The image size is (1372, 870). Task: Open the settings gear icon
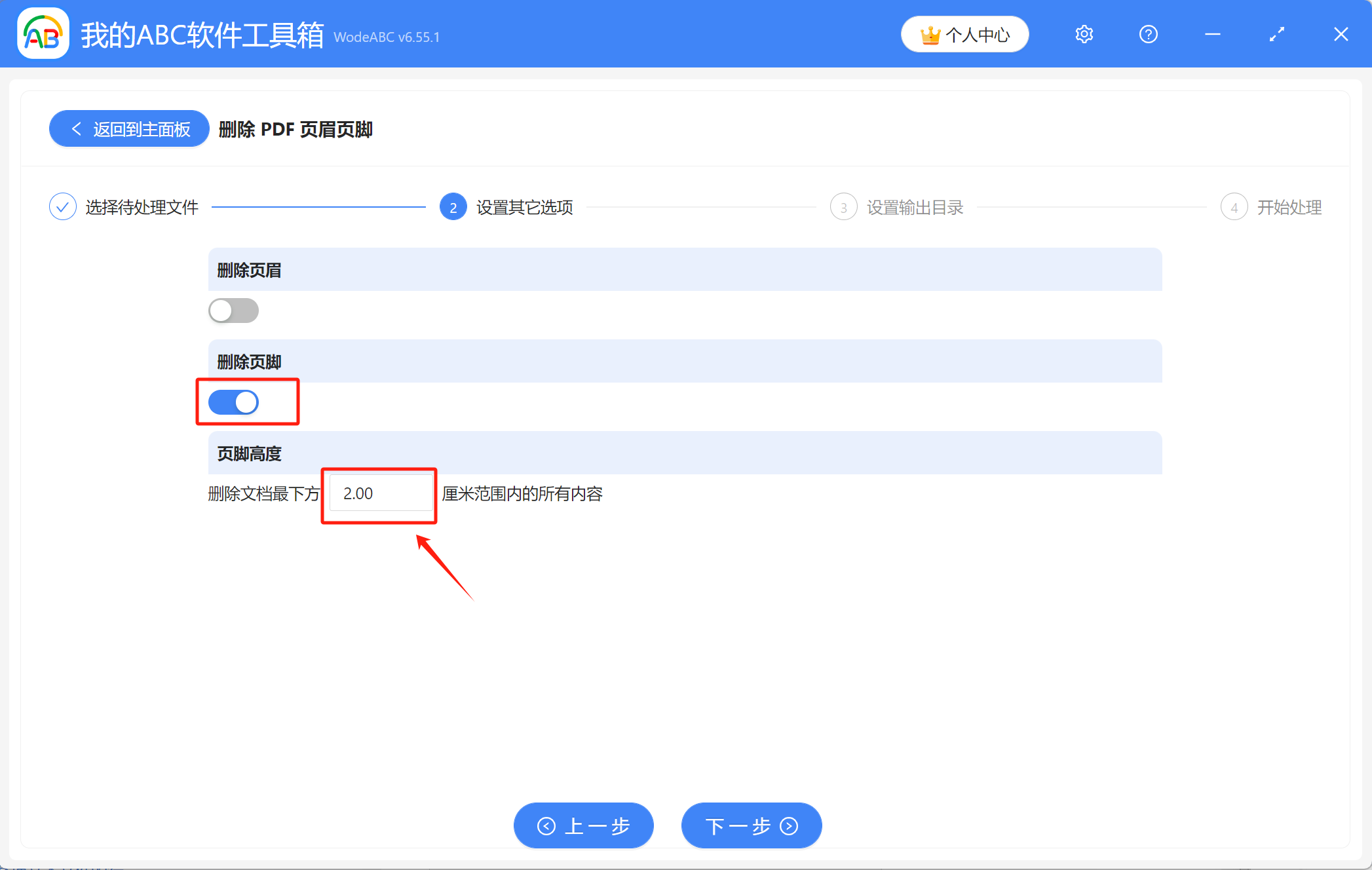point(1084,33)
